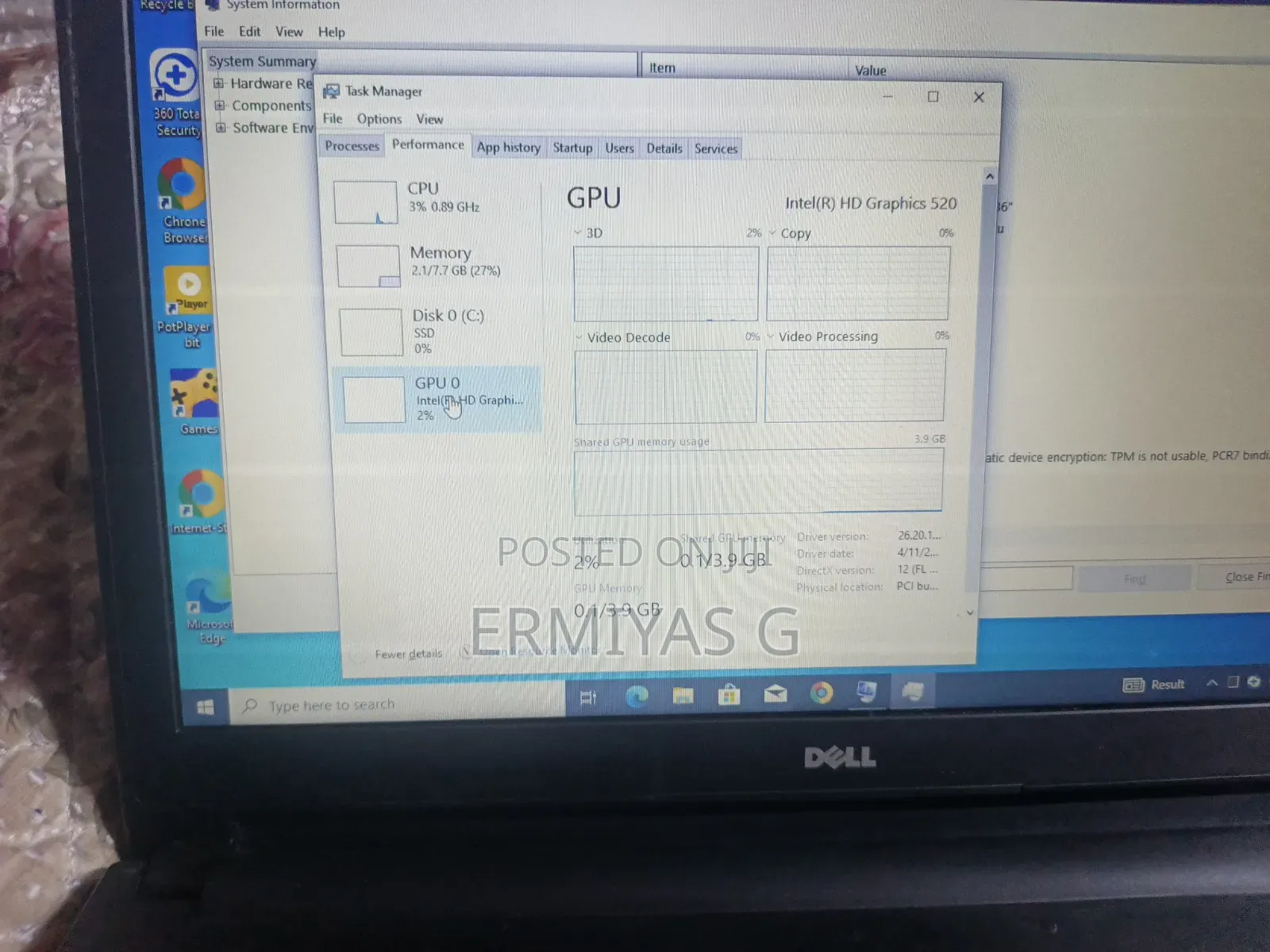Open Task Manager View menu
This screenshot has width=1270, height=952.
[x=429, y=119]
